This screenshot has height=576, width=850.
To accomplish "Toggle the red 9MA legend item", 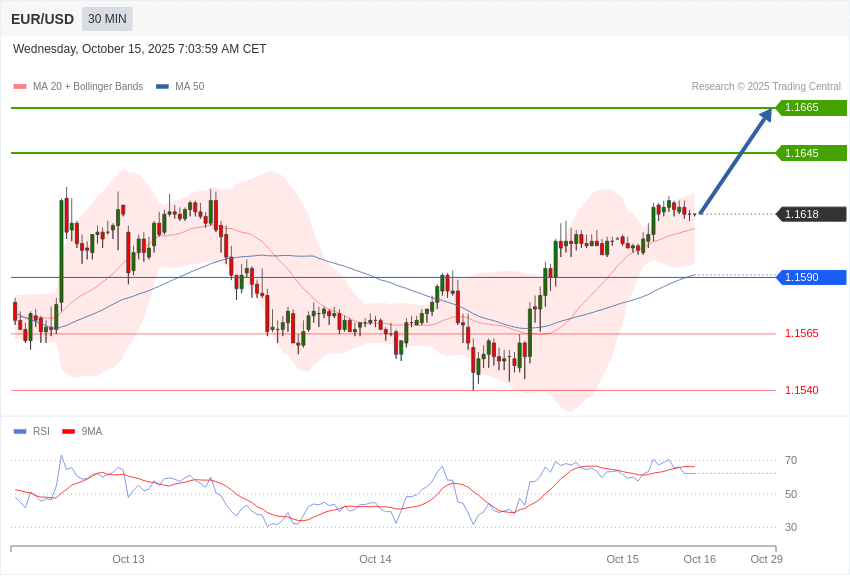I will coord(82,432).
